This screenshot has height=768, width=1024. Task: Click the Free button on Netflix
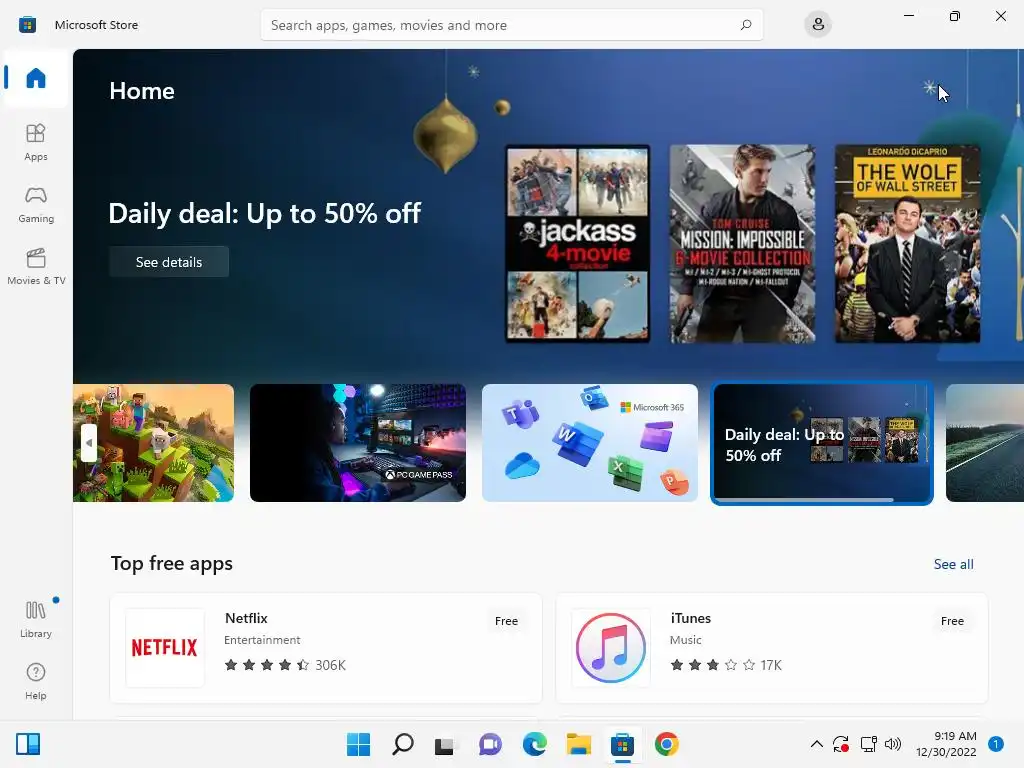pyautogui.click(x=506, y=621)
